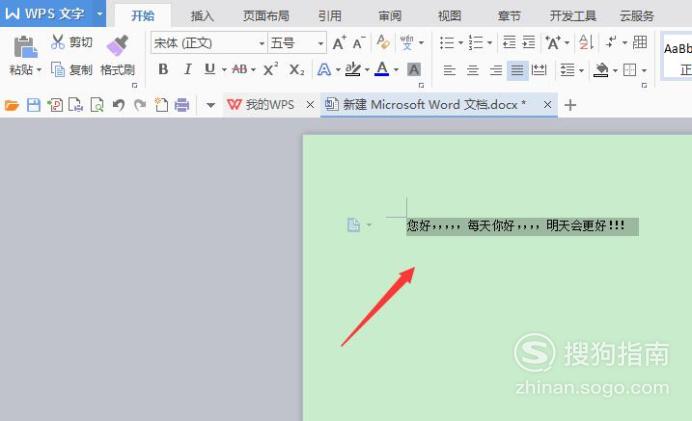Undo the last action
Image resolution: width=692 pixels, height=421 pixels.
[x=118, y=105]
